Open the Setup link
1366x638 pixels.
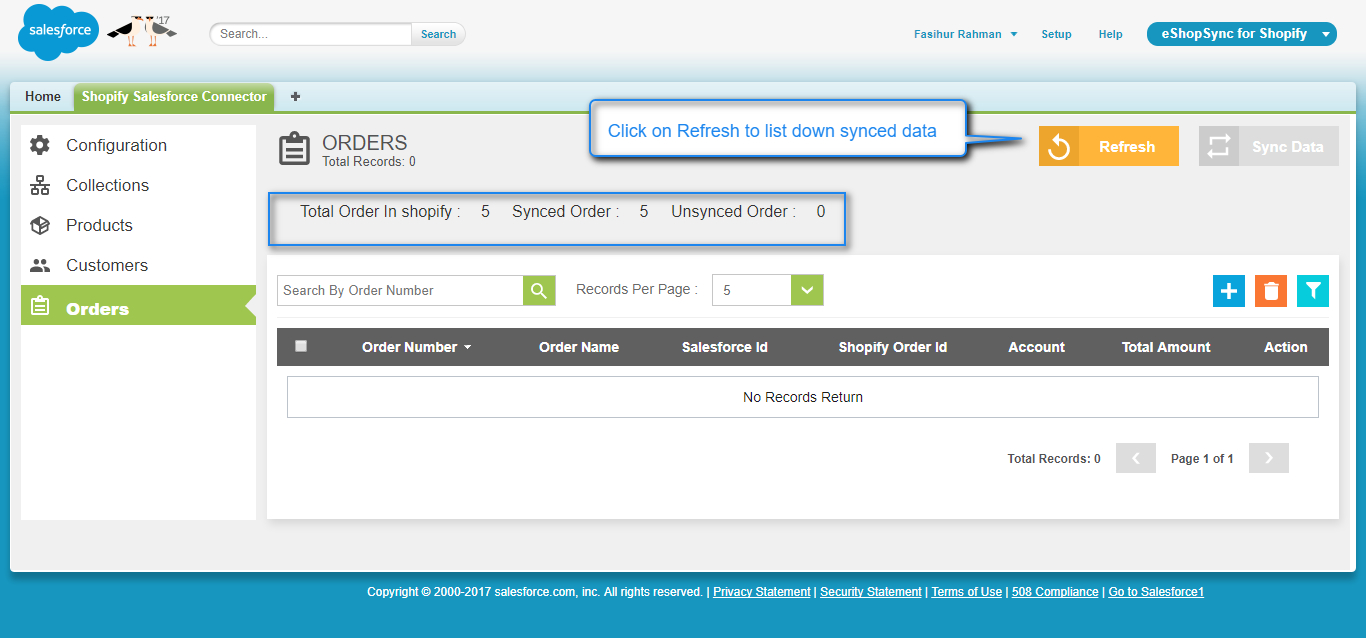click(1056, 34)
